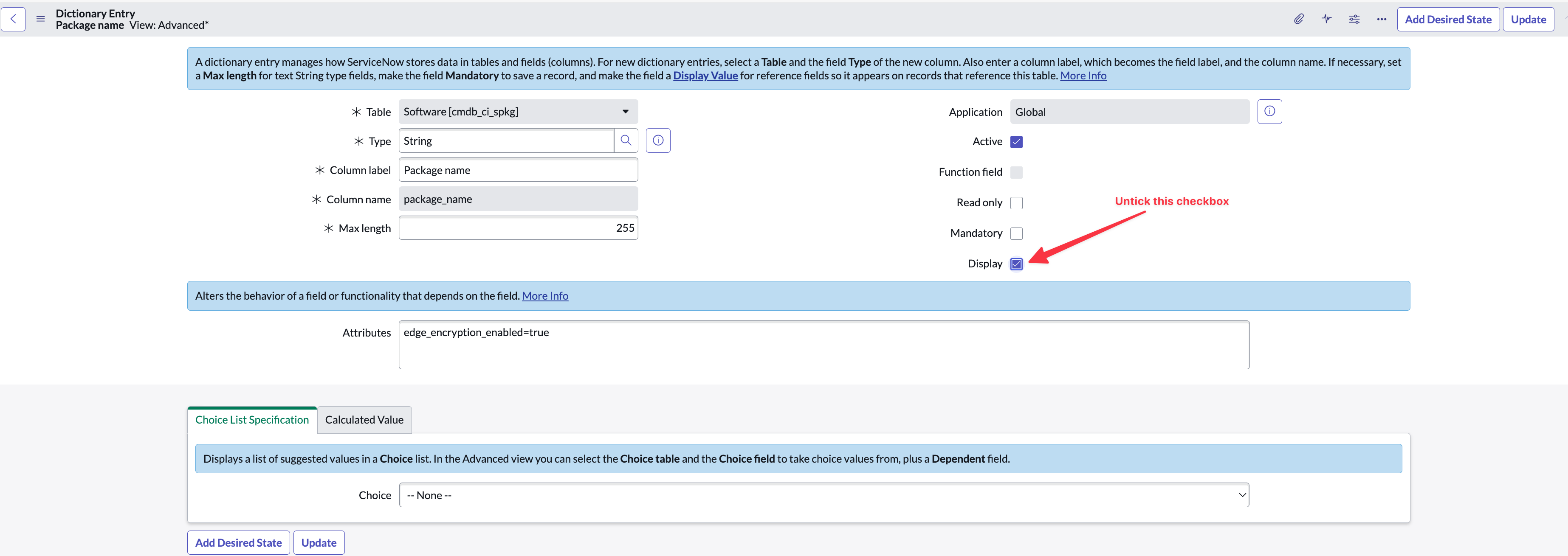Viewport: 1568px width, 556px height.
Task: Click the Application field showing Global
Action: coord(1130,111)
